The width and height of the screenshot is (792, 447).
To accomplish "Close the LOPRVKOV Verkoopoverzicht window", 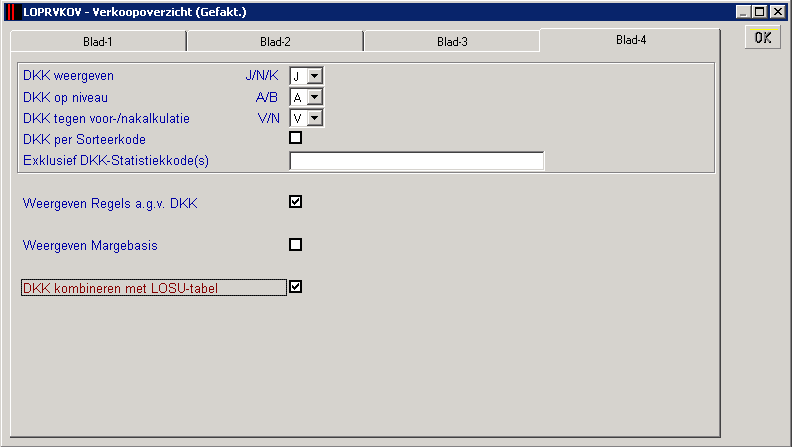I will click(x=777, y=12).
